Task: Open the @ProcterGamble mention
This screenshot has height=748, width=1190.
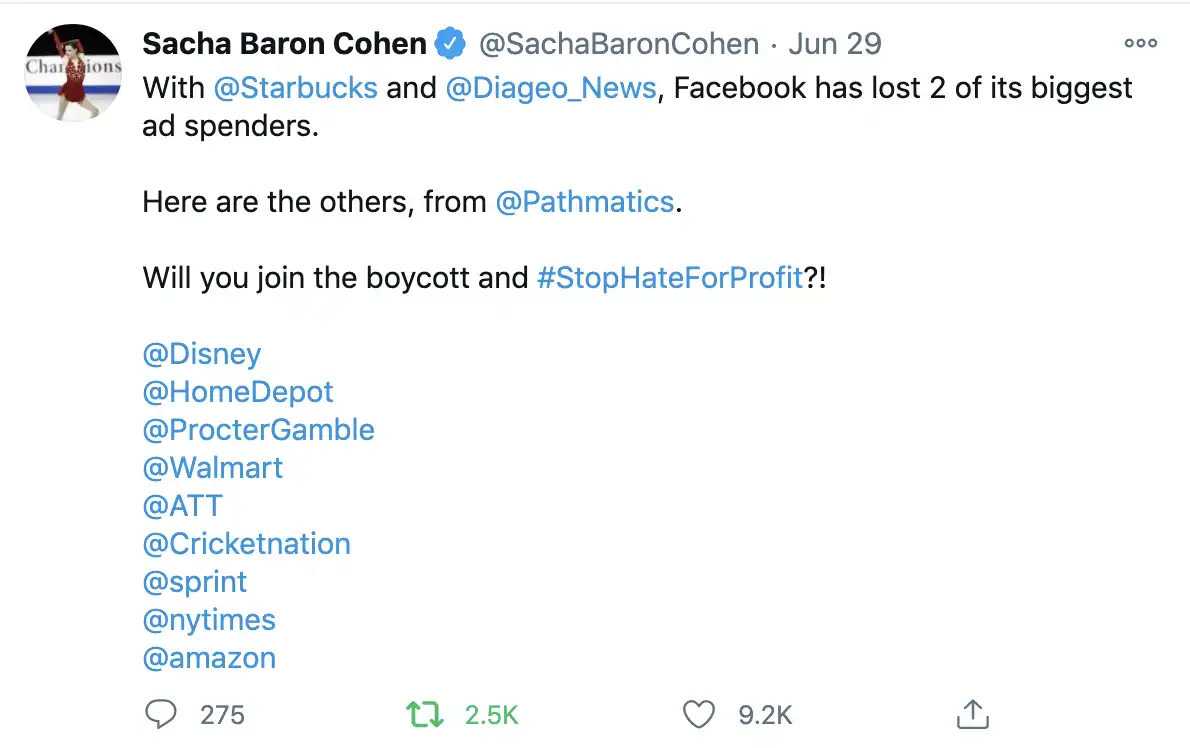Action: tap(258, 430)
